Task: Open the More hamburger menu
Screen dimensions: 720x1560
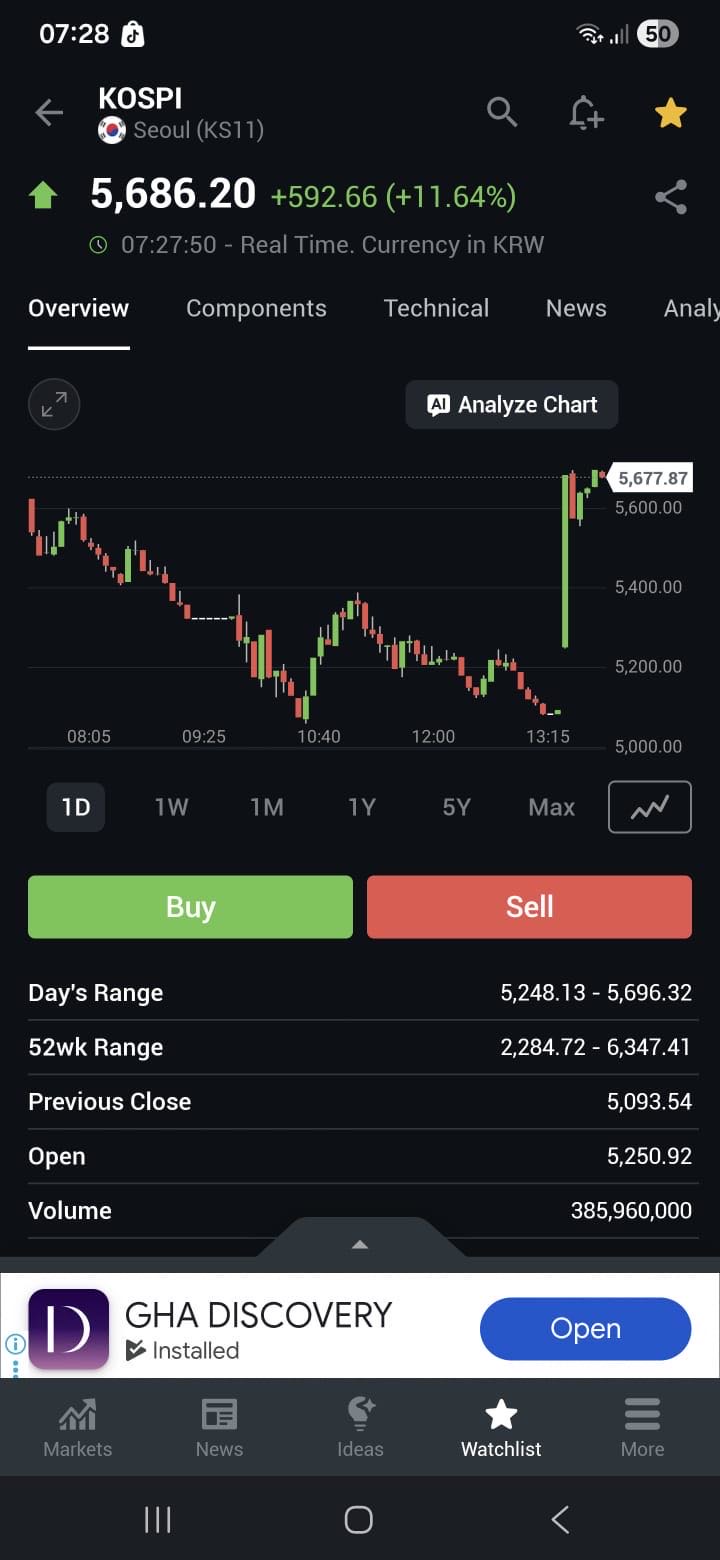Action: (x=642, y=1428)
